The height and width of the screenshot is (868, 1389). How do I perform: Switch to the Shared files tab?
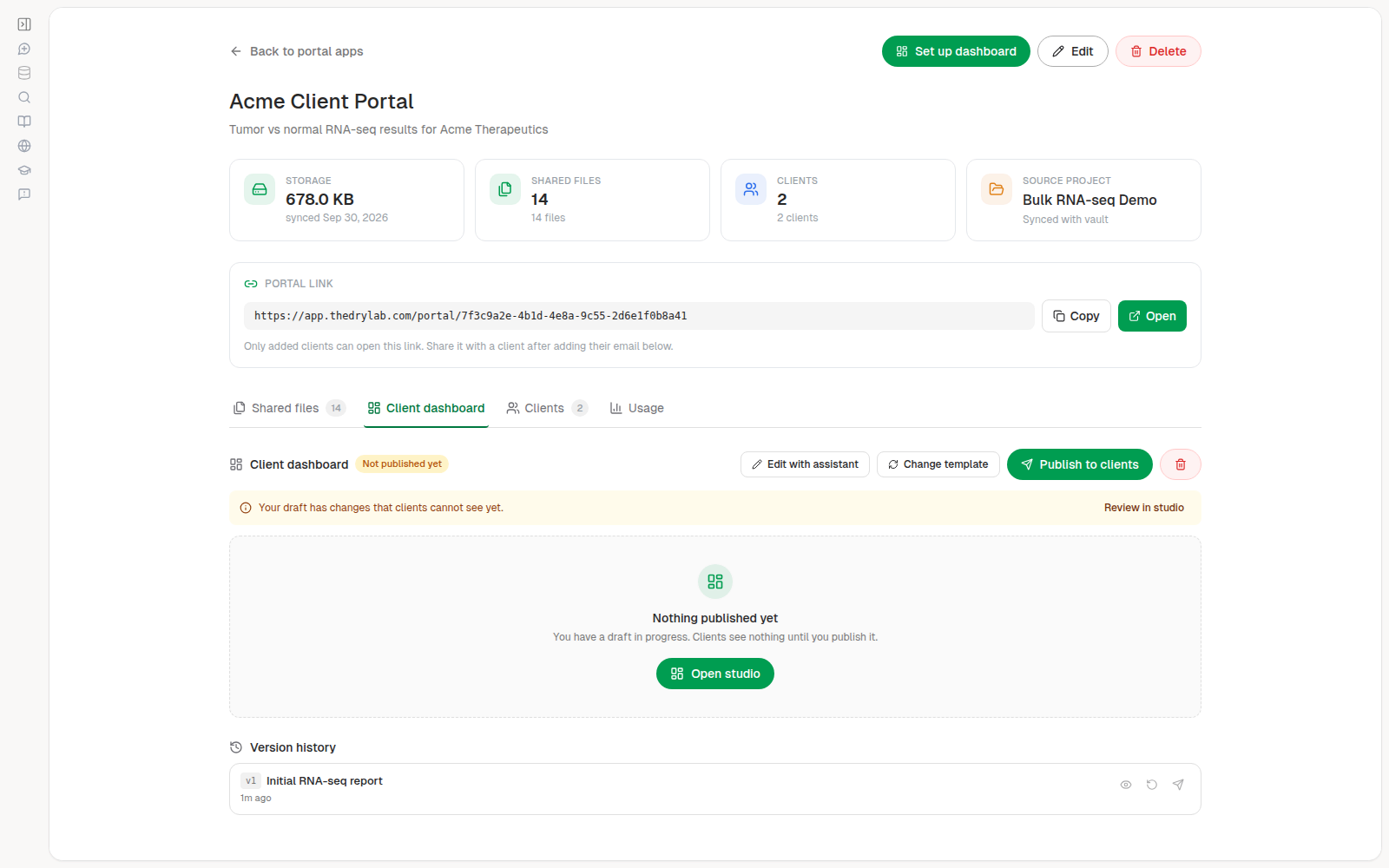click(x=289, y=408)
